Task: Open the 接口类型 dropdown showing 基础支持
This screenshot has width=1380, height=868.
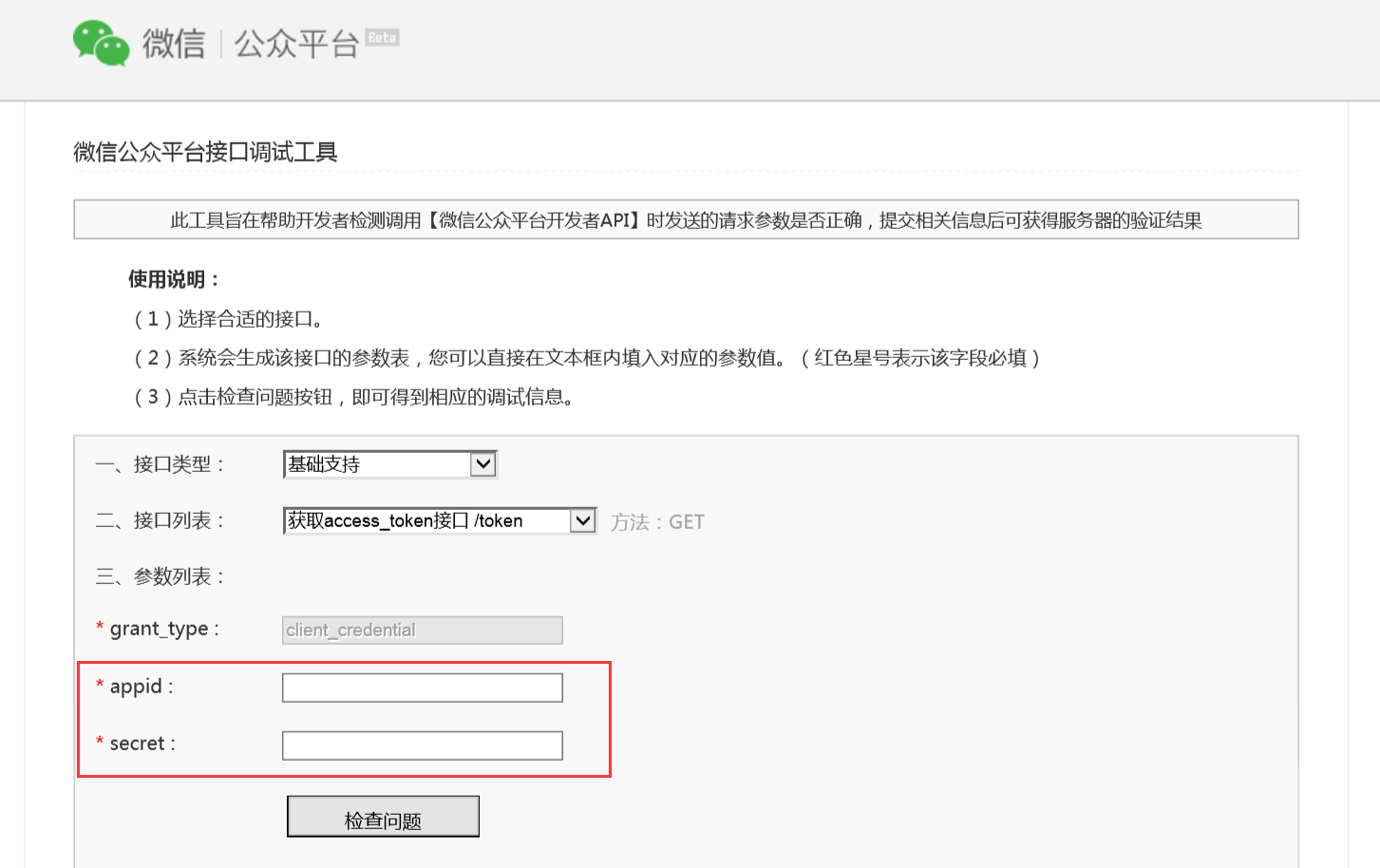Action: pyautogui.click(x=390, y=464)
